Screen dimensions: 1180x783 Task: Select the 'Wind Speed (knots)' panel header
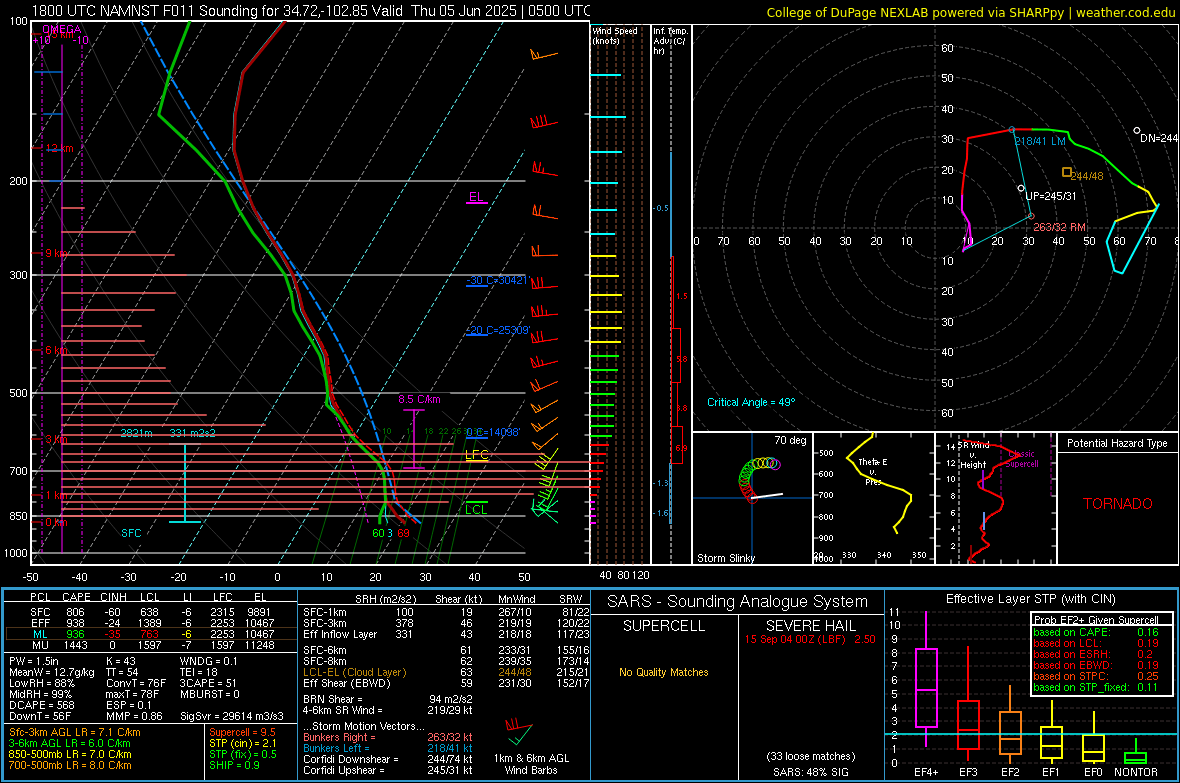click(x=615, y=35)
